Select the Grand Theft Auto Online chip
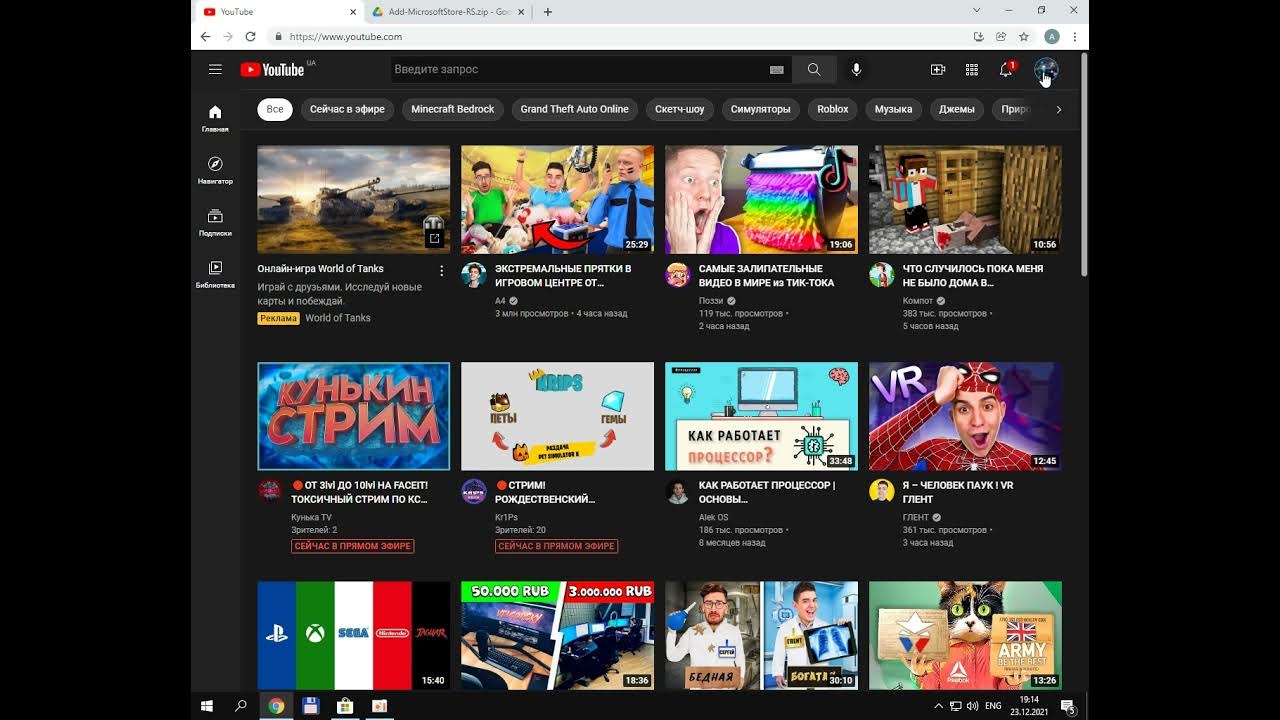Viewport: 1280px width, 720px height. pos(575,109)
